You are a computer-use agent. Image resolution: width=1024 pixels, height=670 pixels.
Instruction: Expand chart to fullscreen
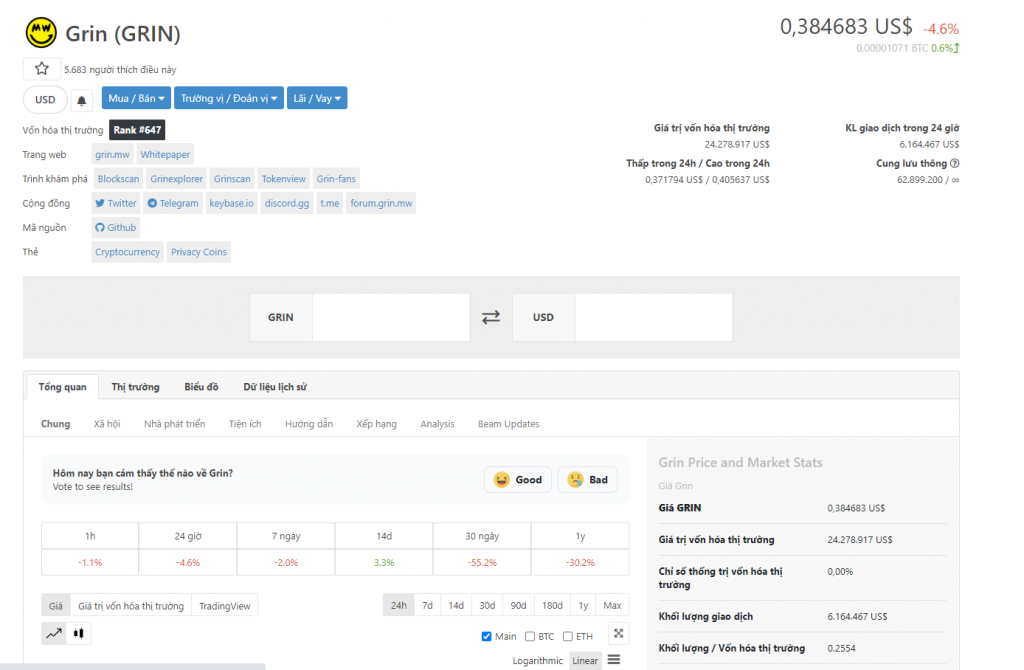tap(618, 633)
